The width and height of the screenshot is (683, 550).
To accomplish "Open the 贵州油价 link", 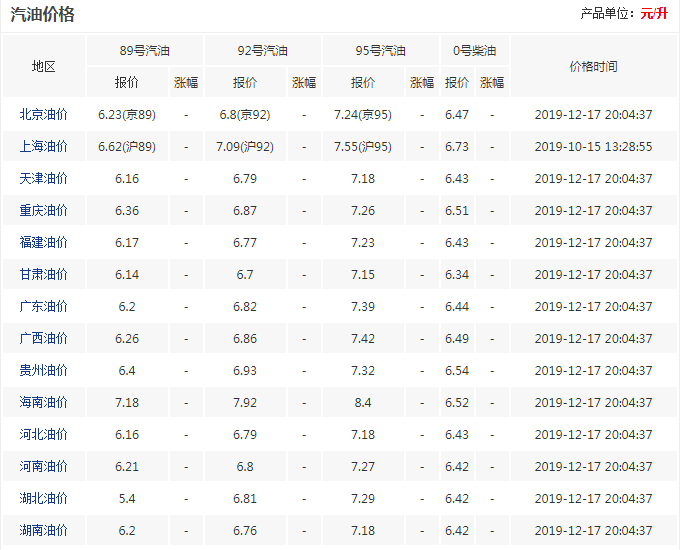I will coord(44,370).
